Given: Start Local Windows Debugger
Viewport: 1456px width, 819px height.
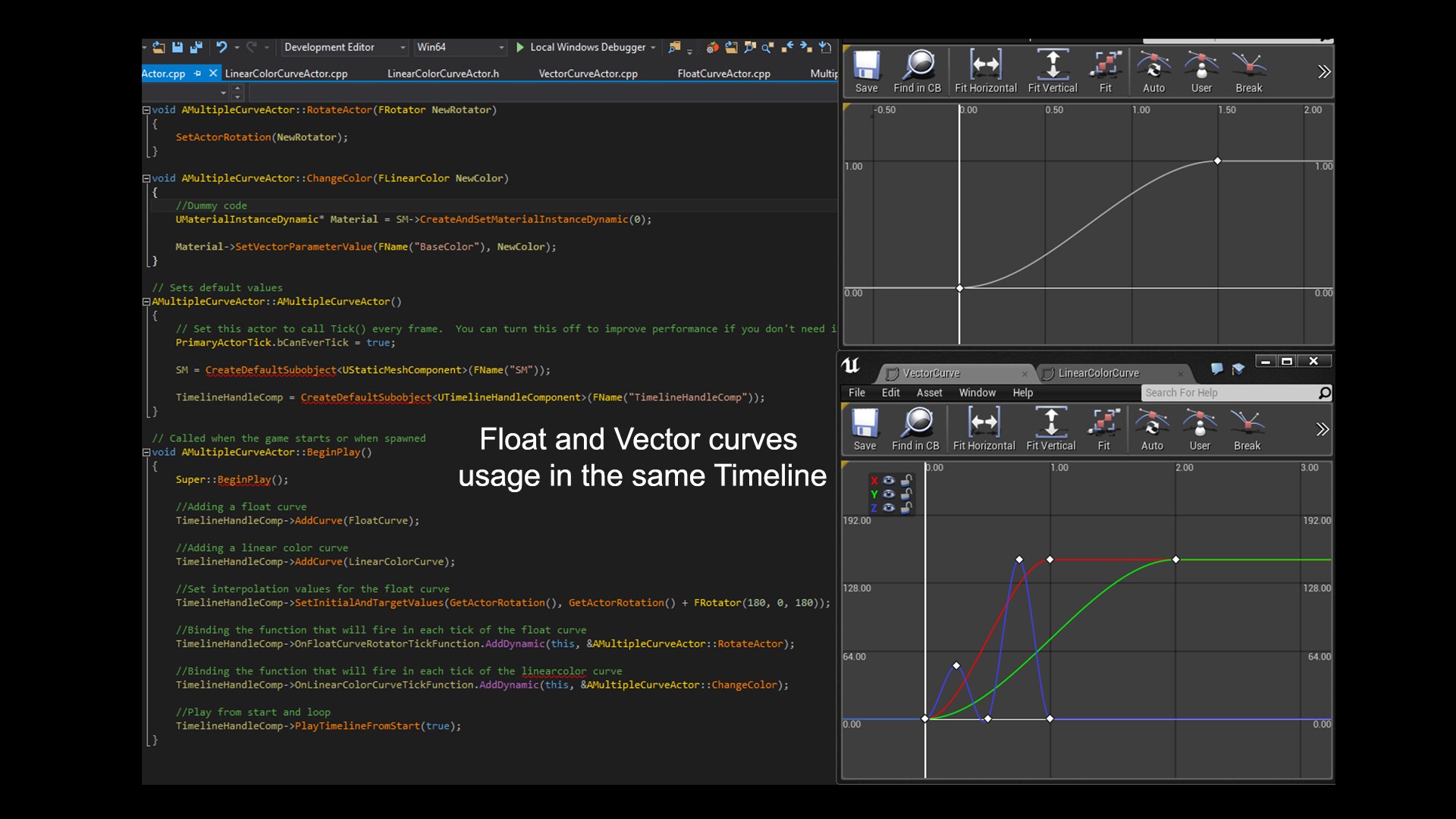Looking at the screenshot, I should point(584,47).
